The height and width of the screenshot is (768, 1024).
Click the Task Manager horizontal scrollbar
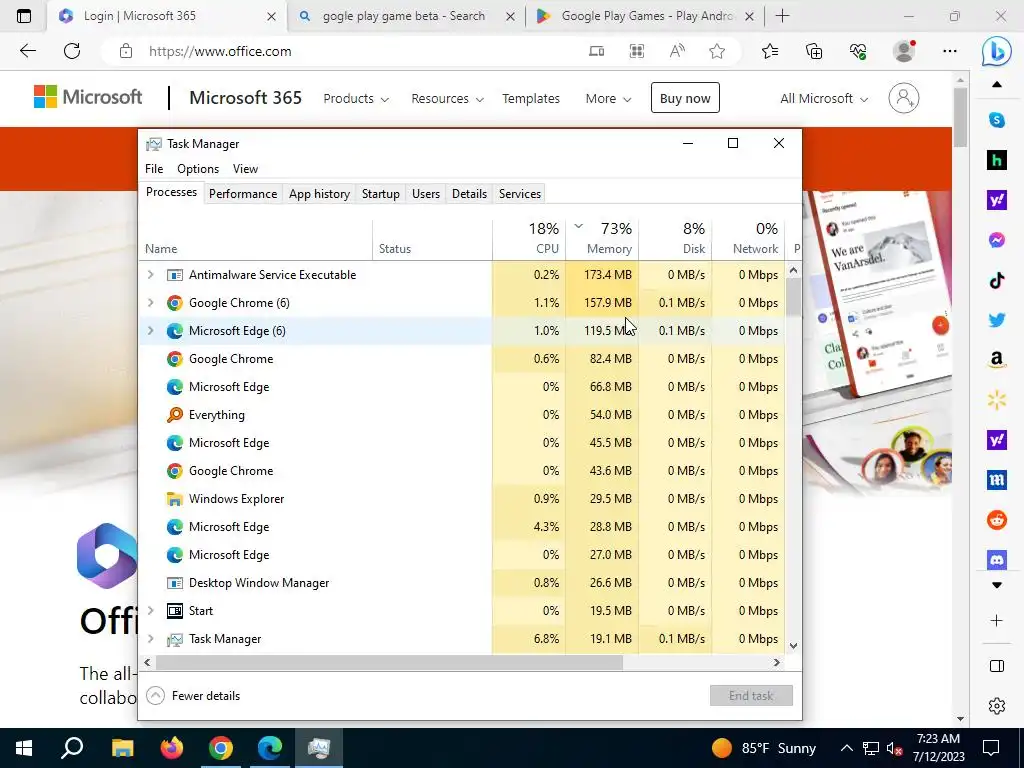389,663
